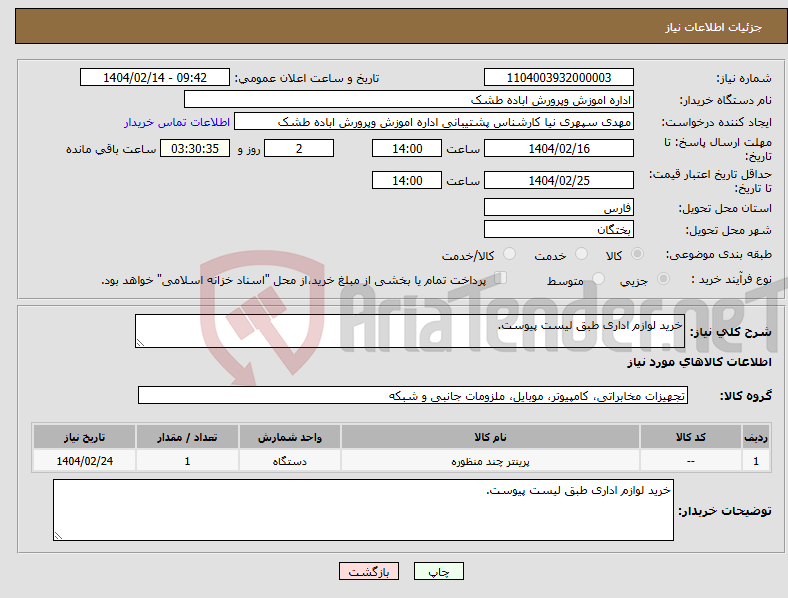The image size is (788, 598).
Task: Click the ردیف column header
Action: (756, 437)
